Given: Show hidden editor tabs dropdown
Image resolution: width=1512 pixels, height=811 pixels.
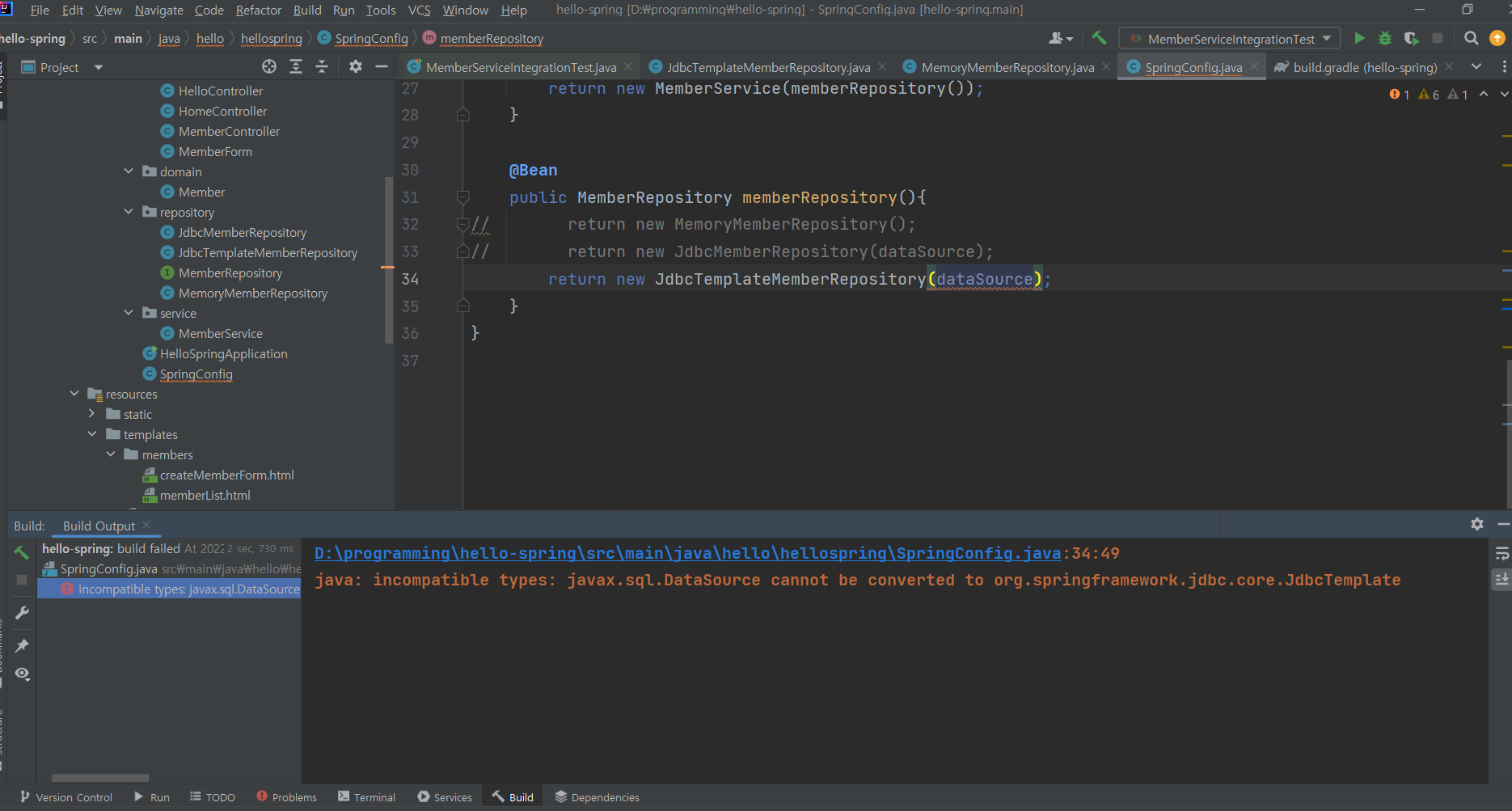Looking at the screenshot, I should (1476, 67).
